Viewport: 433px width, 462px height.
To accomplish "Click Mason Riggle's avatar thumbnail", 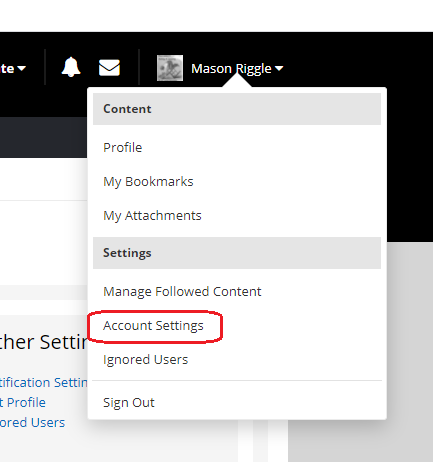I will point(170,68).
